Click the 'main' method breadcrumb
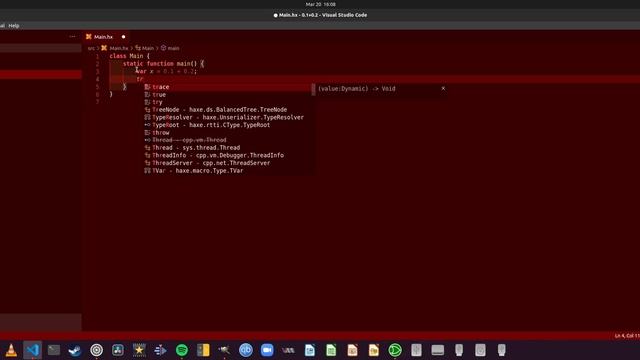The image size is (640, 360). coord(173,48)
